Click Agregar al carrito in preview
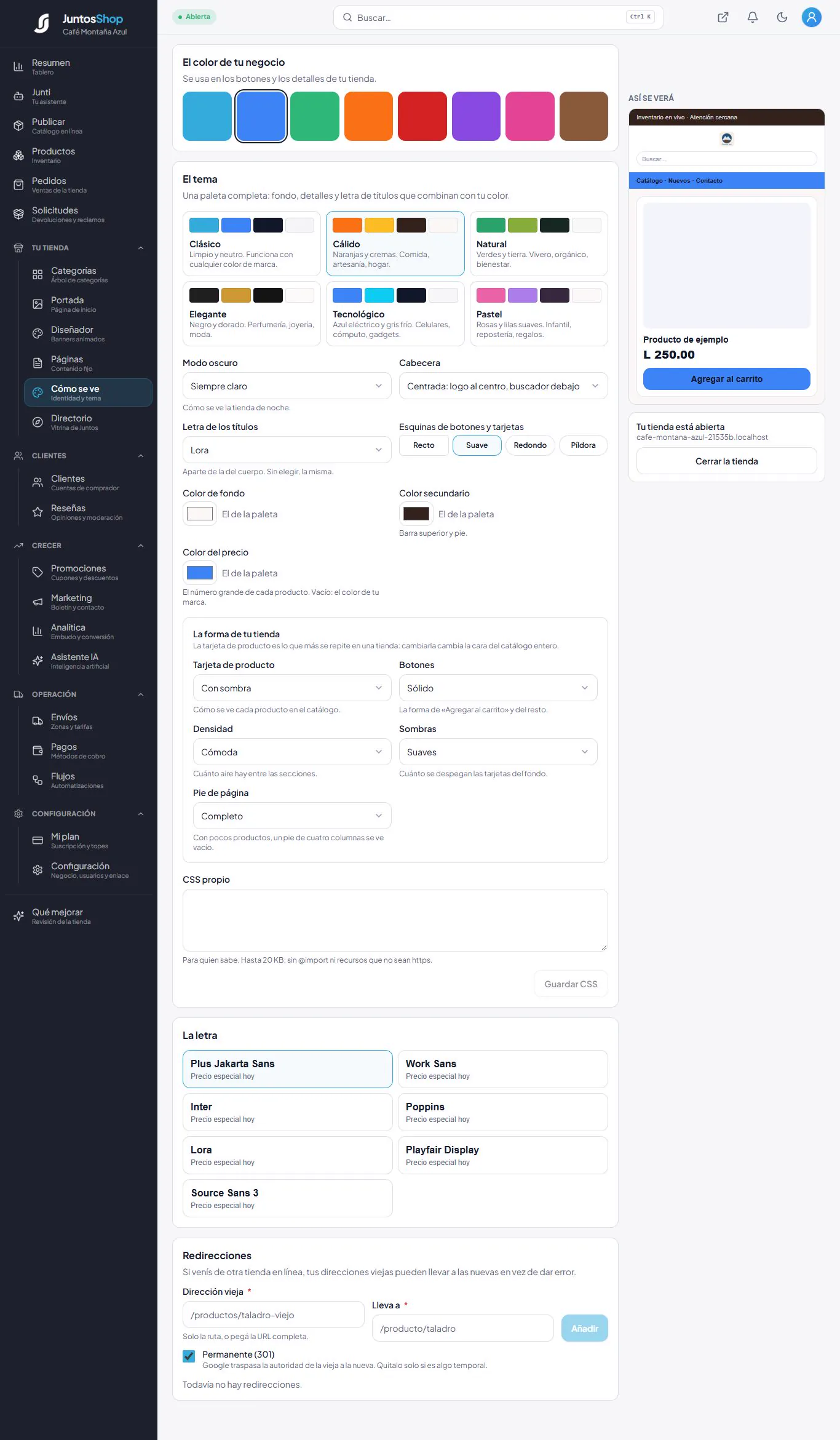Image resolution: width=840 pixels, height=1440 pixels. click(726, 379)
